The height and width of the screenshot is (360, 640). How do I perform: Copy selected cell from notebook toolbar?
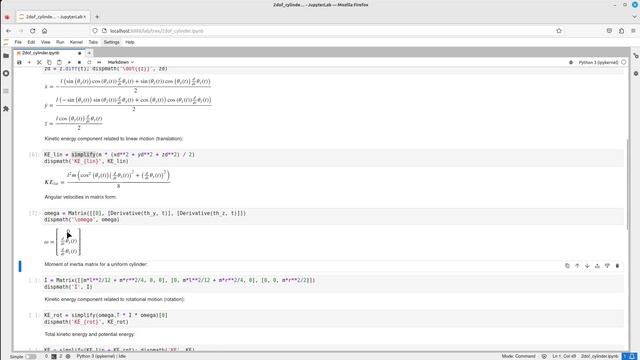tap(49, 62)
